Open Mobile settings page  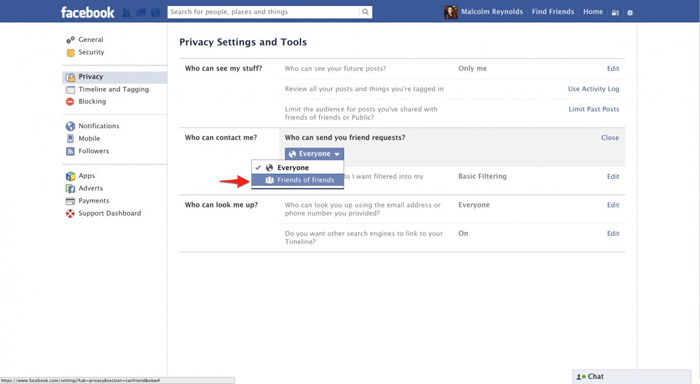(x=89, y=138)
